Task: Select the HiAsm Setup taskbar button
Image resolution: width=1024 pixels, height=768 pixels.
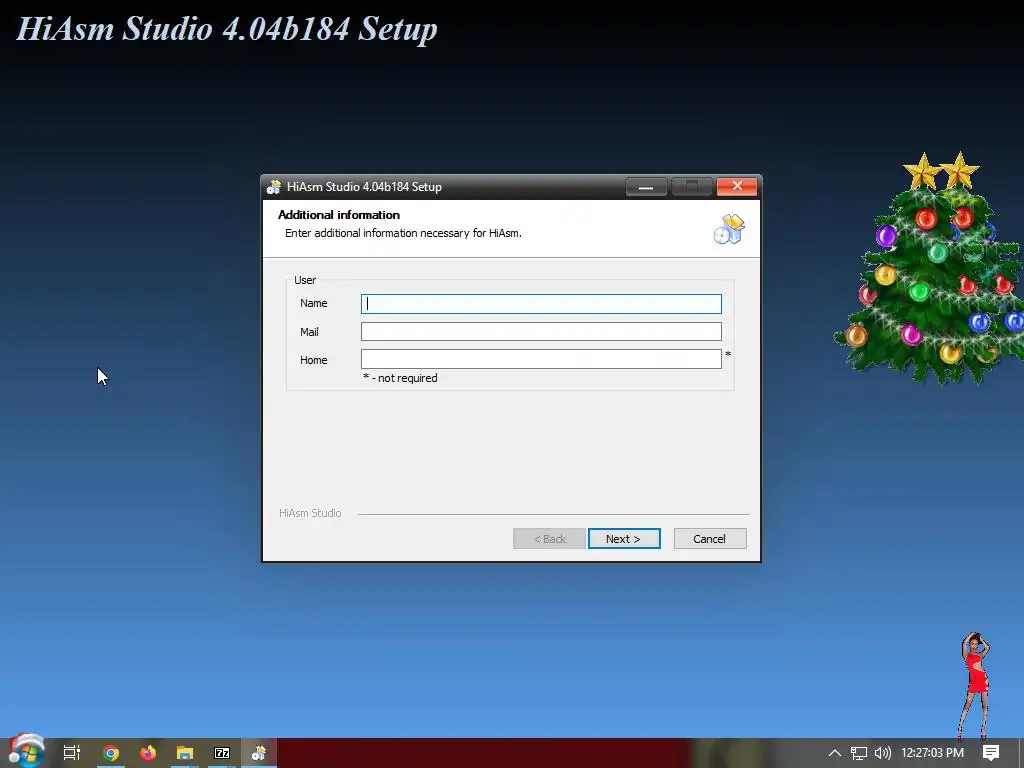Action: pyautogui.click(x=259, y=753)
